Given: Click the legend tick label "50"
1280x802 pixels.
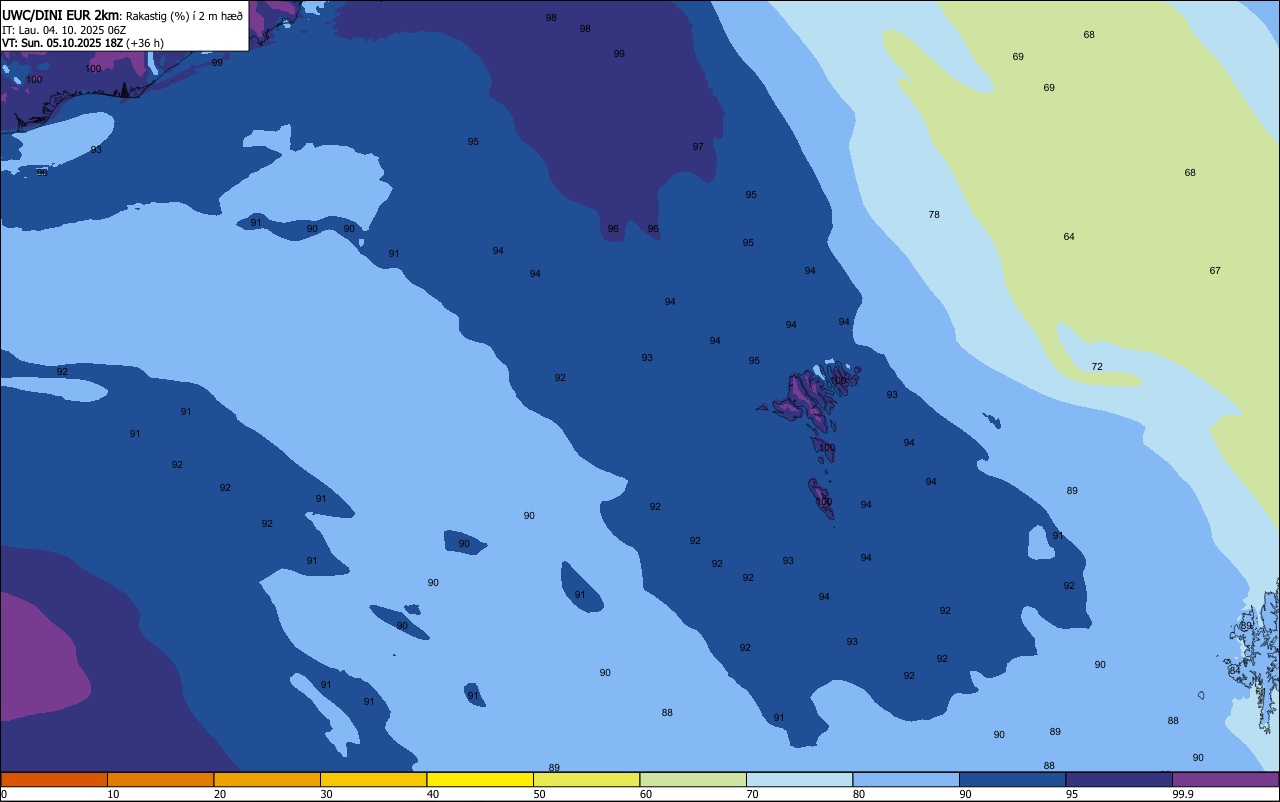Looking at the screenshot, I should 540,794.
